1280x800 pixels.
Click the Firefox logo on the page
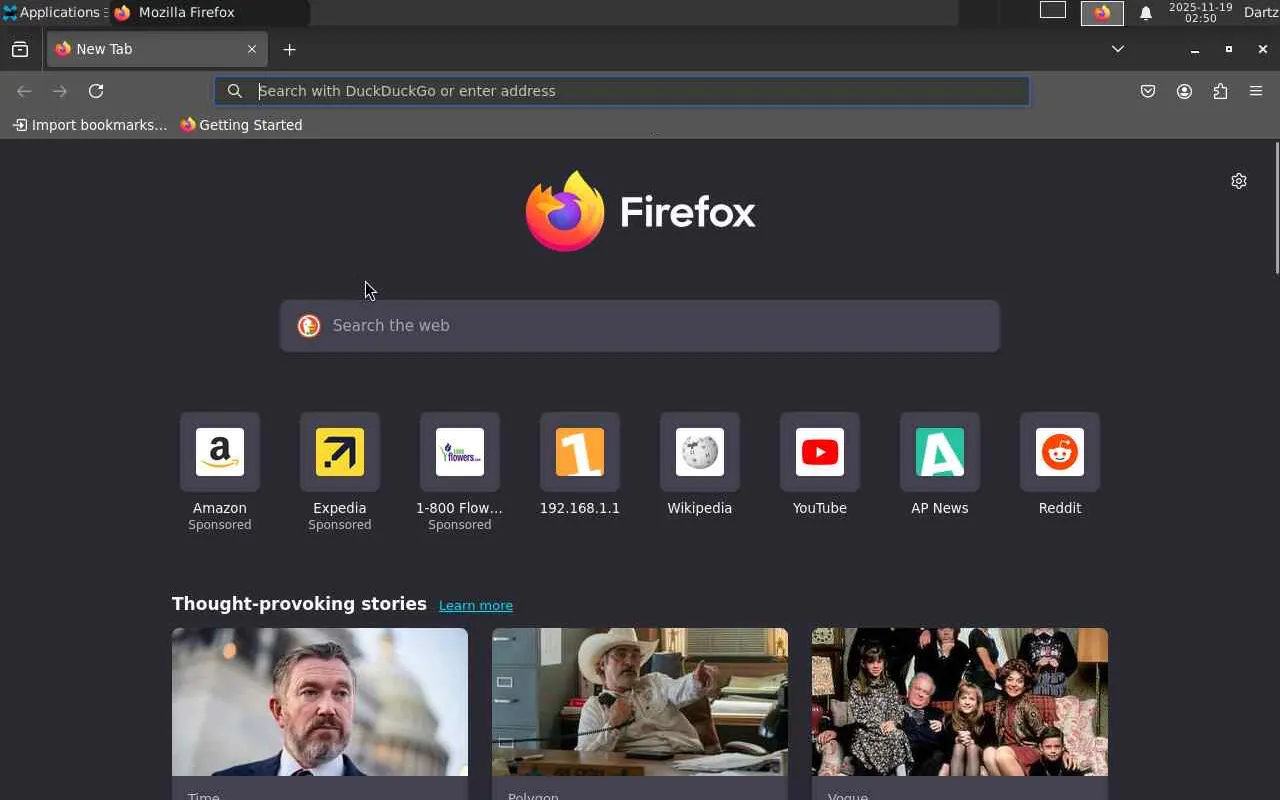[x=640, y=211]
